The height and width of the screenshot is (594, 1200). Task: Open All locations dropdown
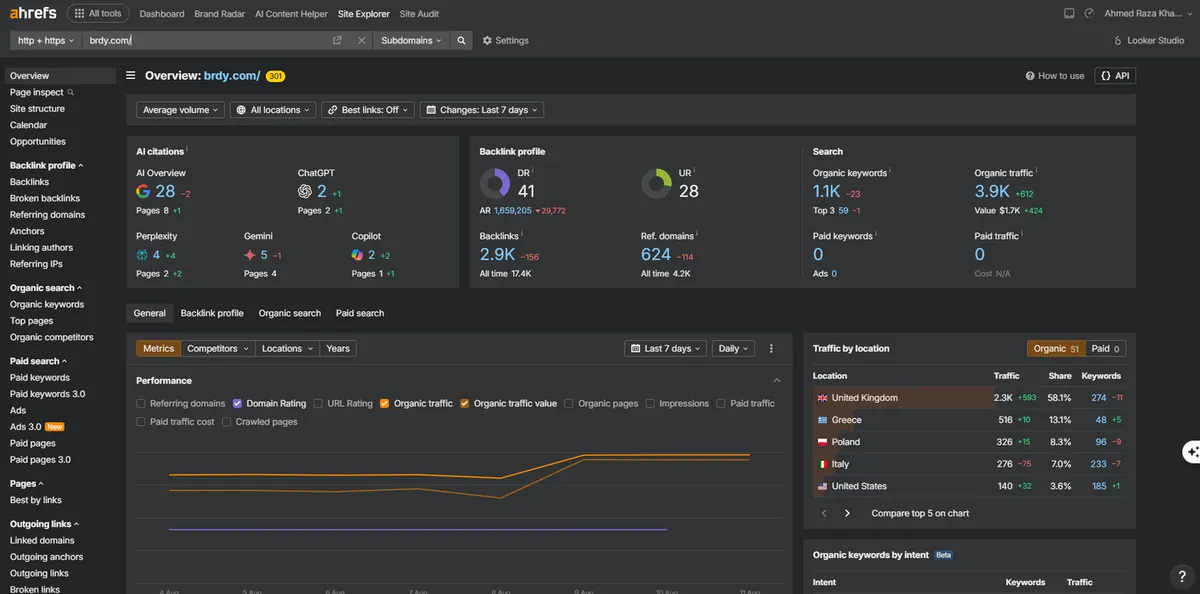[x=273, y=110]
